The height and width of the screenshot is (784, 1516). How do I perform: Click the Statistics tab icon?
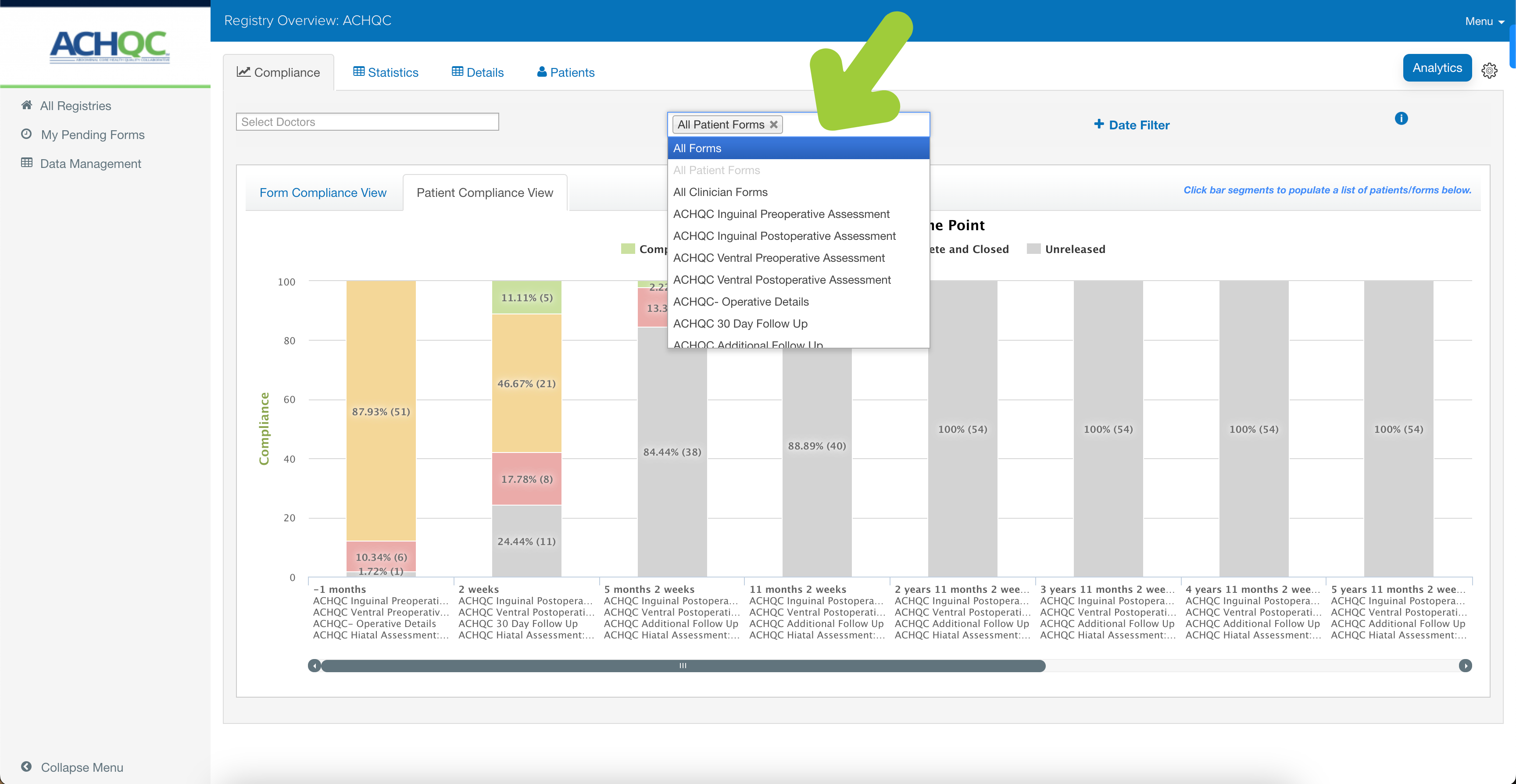pos(357,72)
